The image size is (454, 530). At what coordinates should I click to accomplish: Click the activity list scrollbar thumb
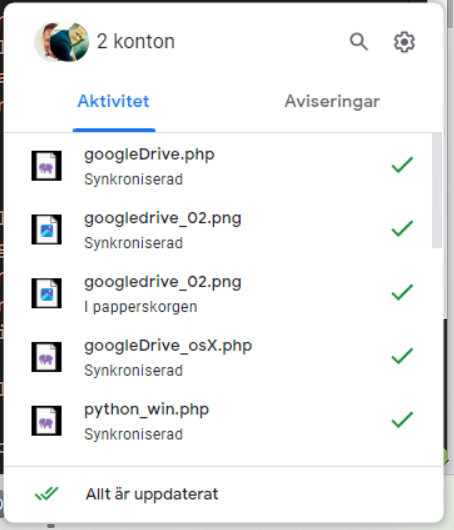click(x=437, y=191)
